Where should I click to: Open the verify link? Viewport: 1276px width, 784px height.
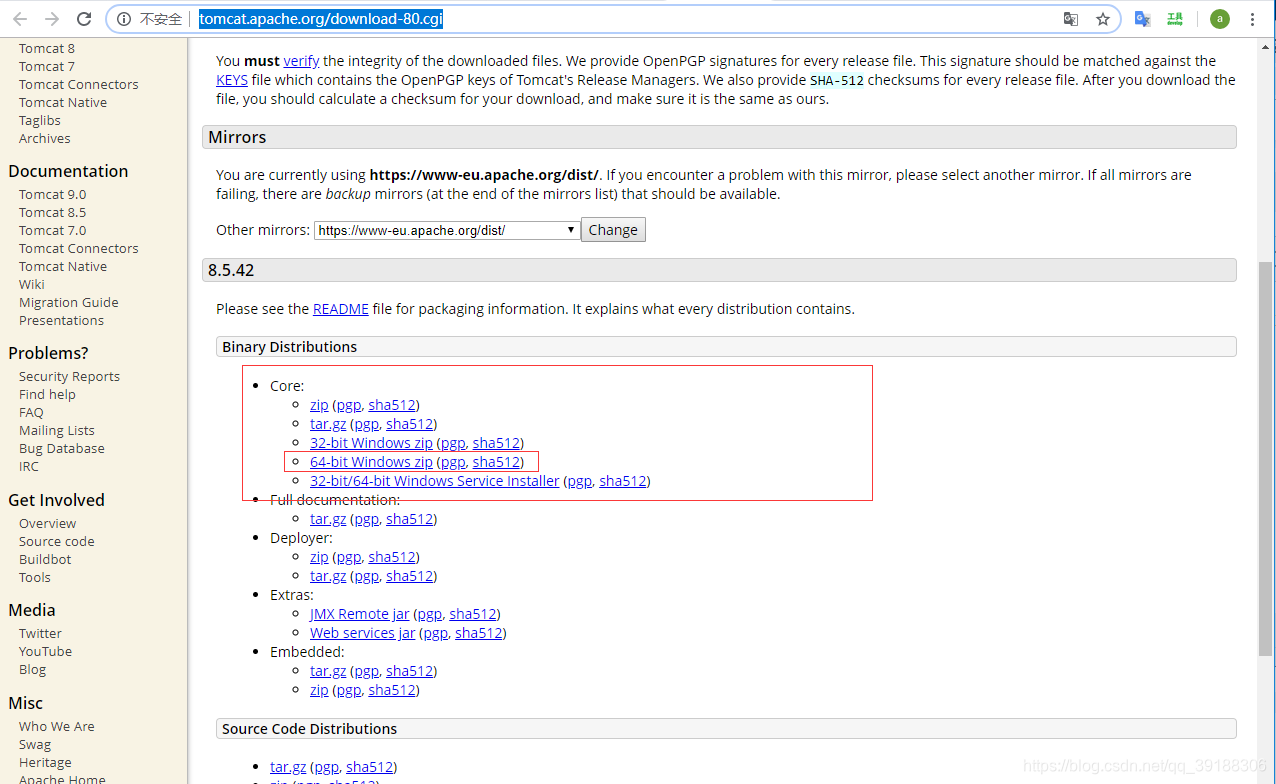tap(301, 61)
